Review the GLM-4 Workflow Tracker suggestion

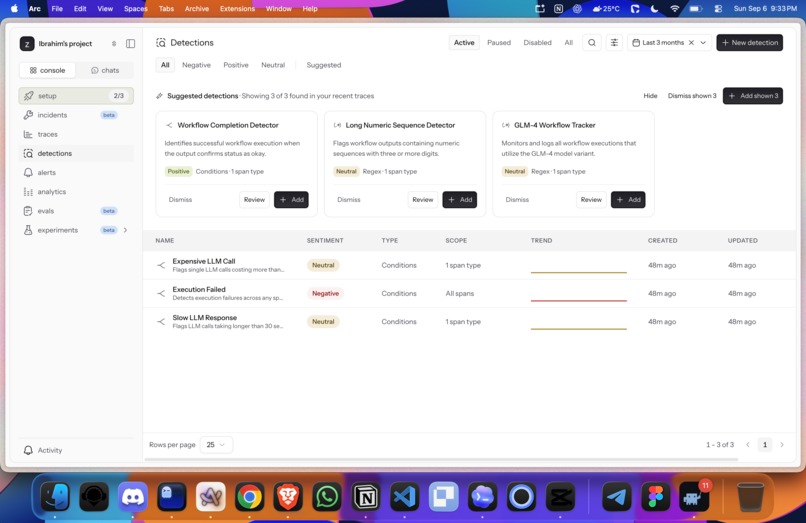(591, 200)
